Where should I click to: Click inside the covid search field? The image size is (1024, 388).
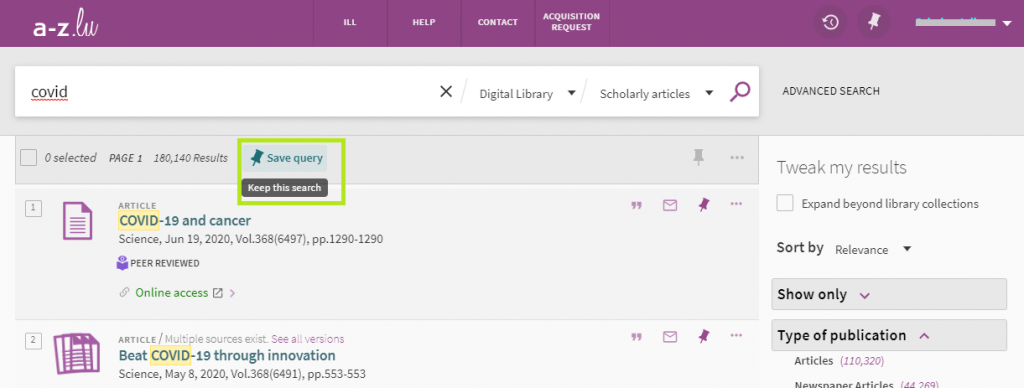click(x=229, y=92)
